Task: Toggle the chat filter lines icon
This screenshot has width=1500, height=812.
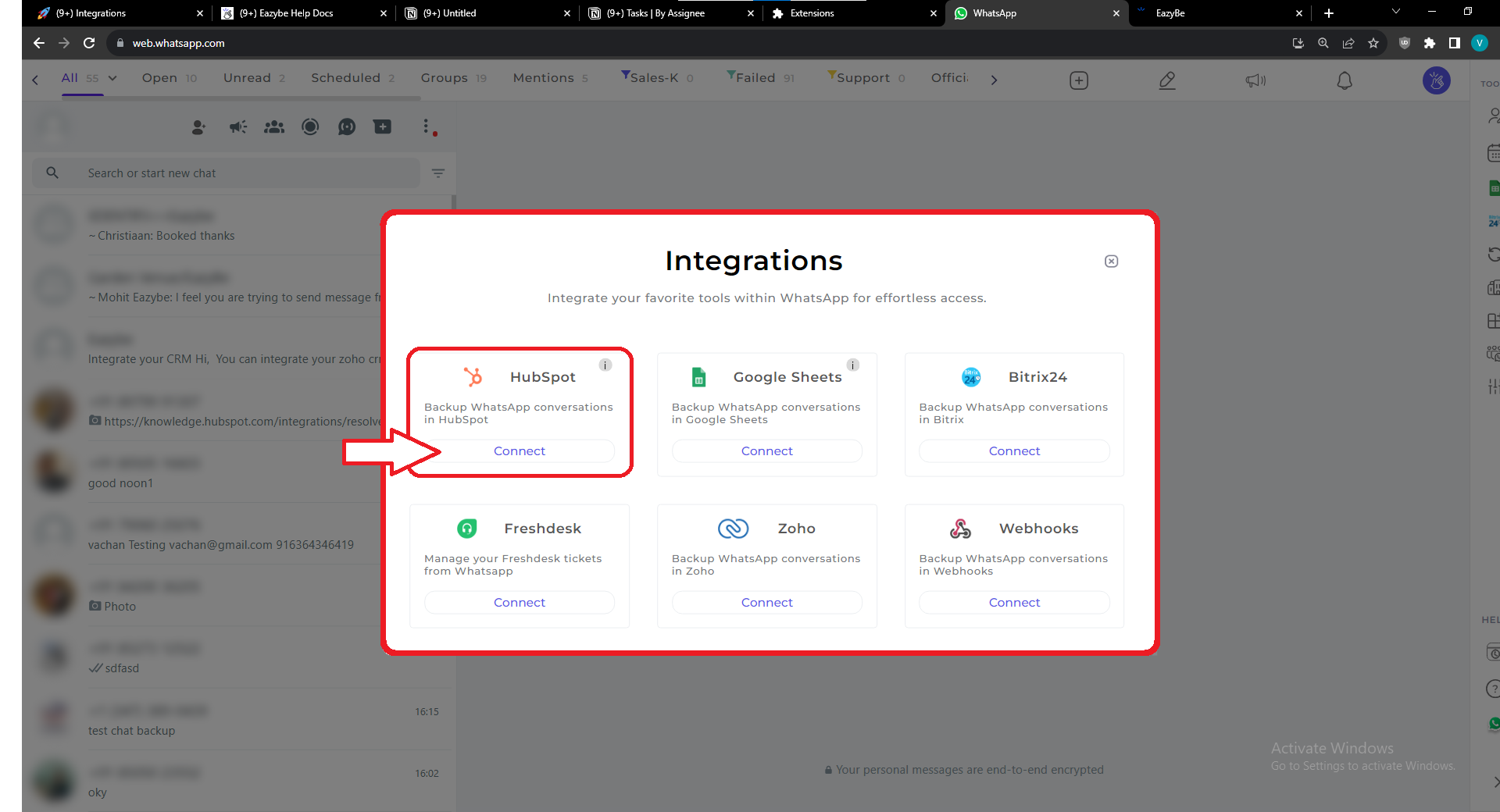Action: click(438, 173)
